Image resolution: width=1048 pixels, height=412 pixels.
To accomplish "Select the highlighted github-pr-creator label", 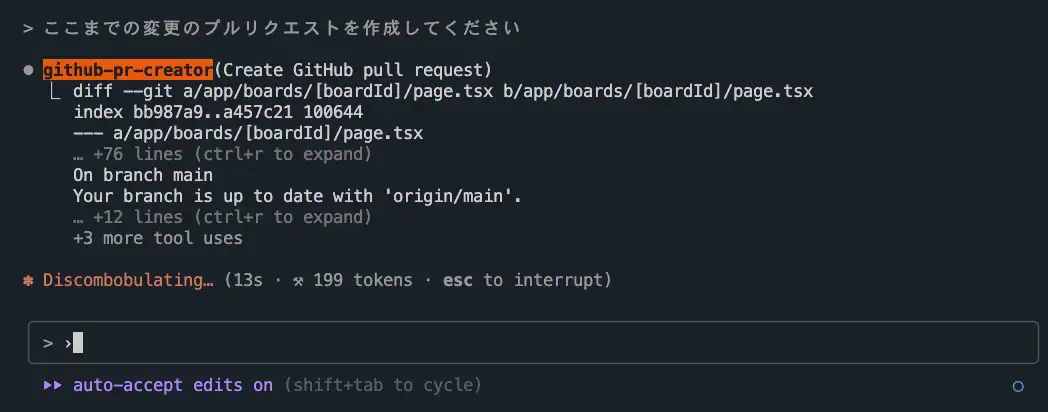I will 128,70.
